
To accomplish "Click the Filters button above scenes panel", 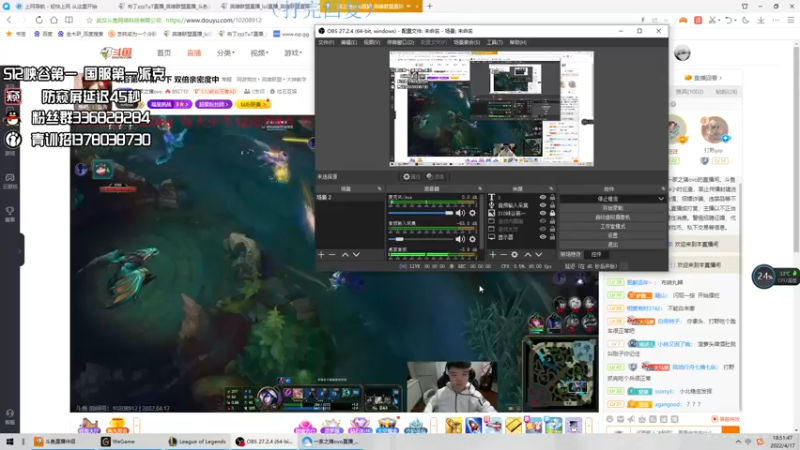I will pos(435,177).
